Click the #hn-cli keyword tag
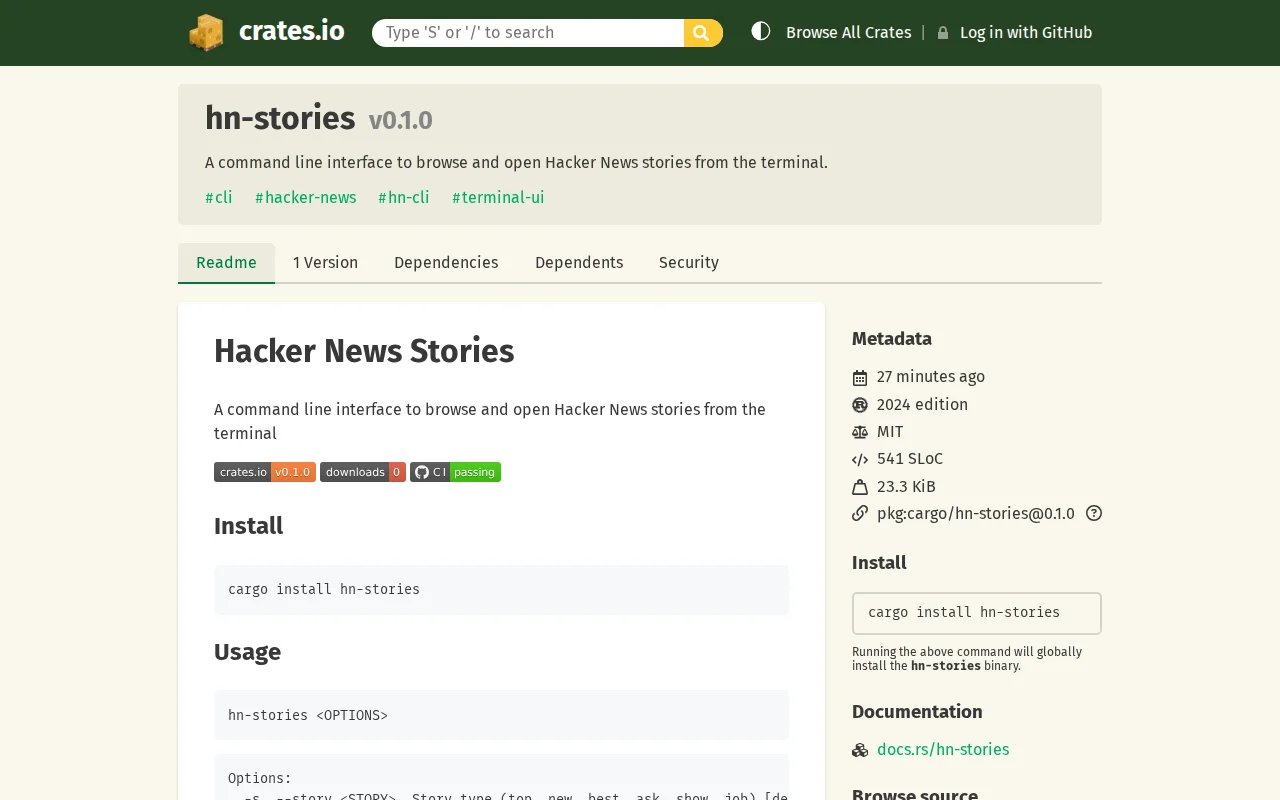The image size is (1280, 800). coord(404,198)
